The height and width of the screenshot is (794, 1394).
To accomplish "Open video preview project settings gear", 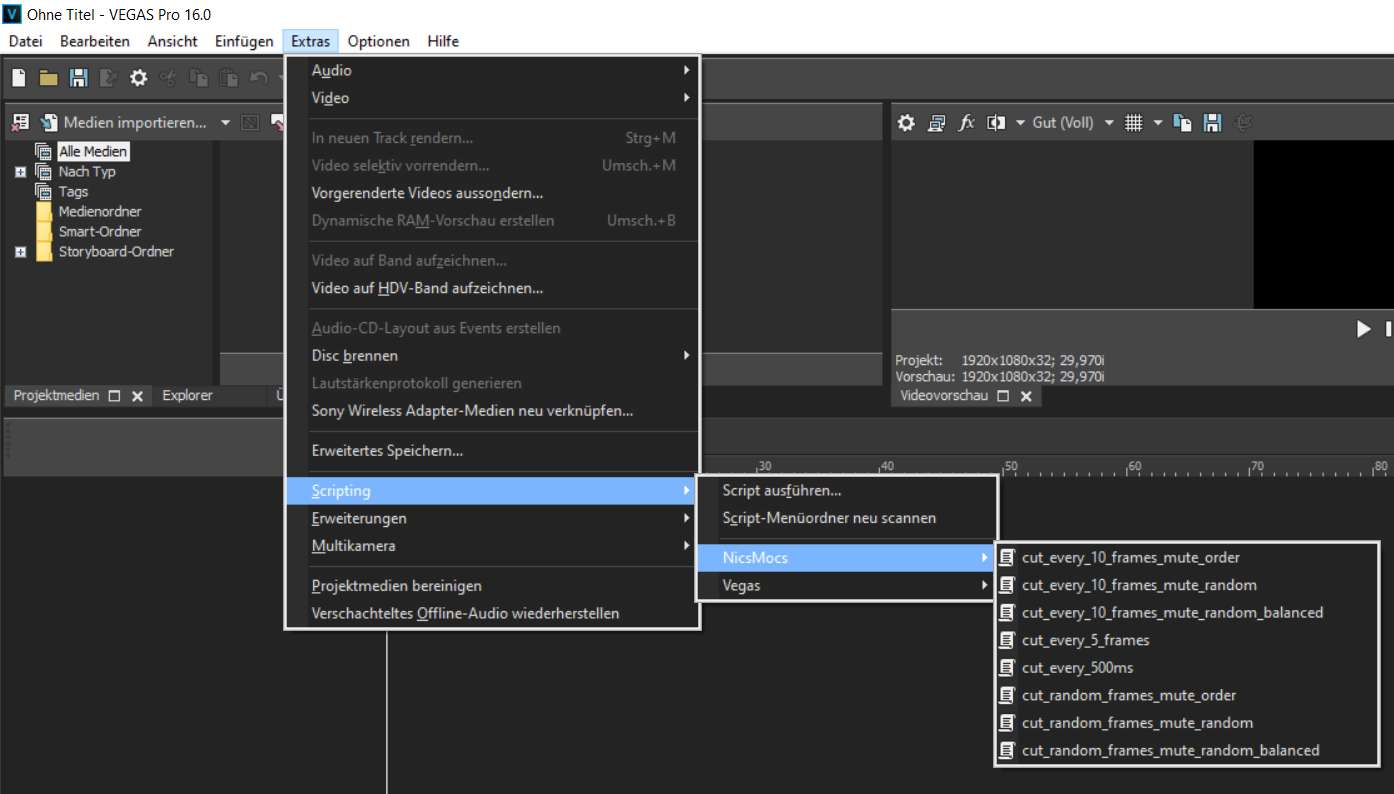I will [906, 123].
